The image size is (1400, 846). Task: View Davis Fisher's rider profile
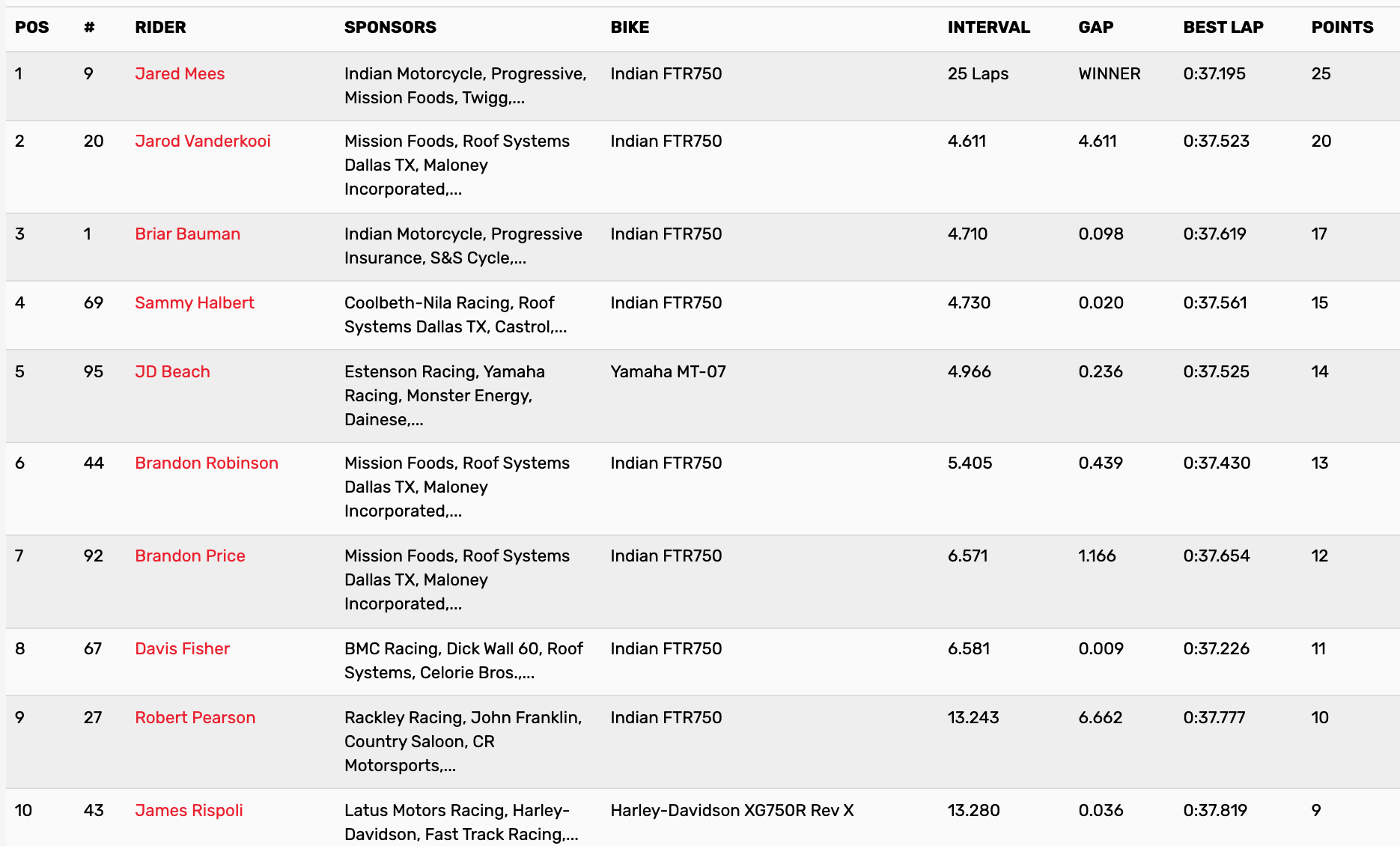[182, 648]
